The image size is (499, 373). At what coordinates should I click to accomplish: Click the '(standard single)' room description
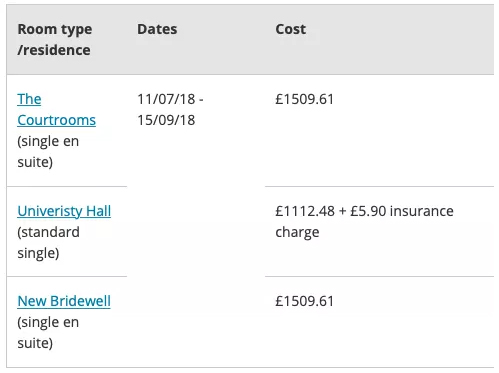(48, 242)
